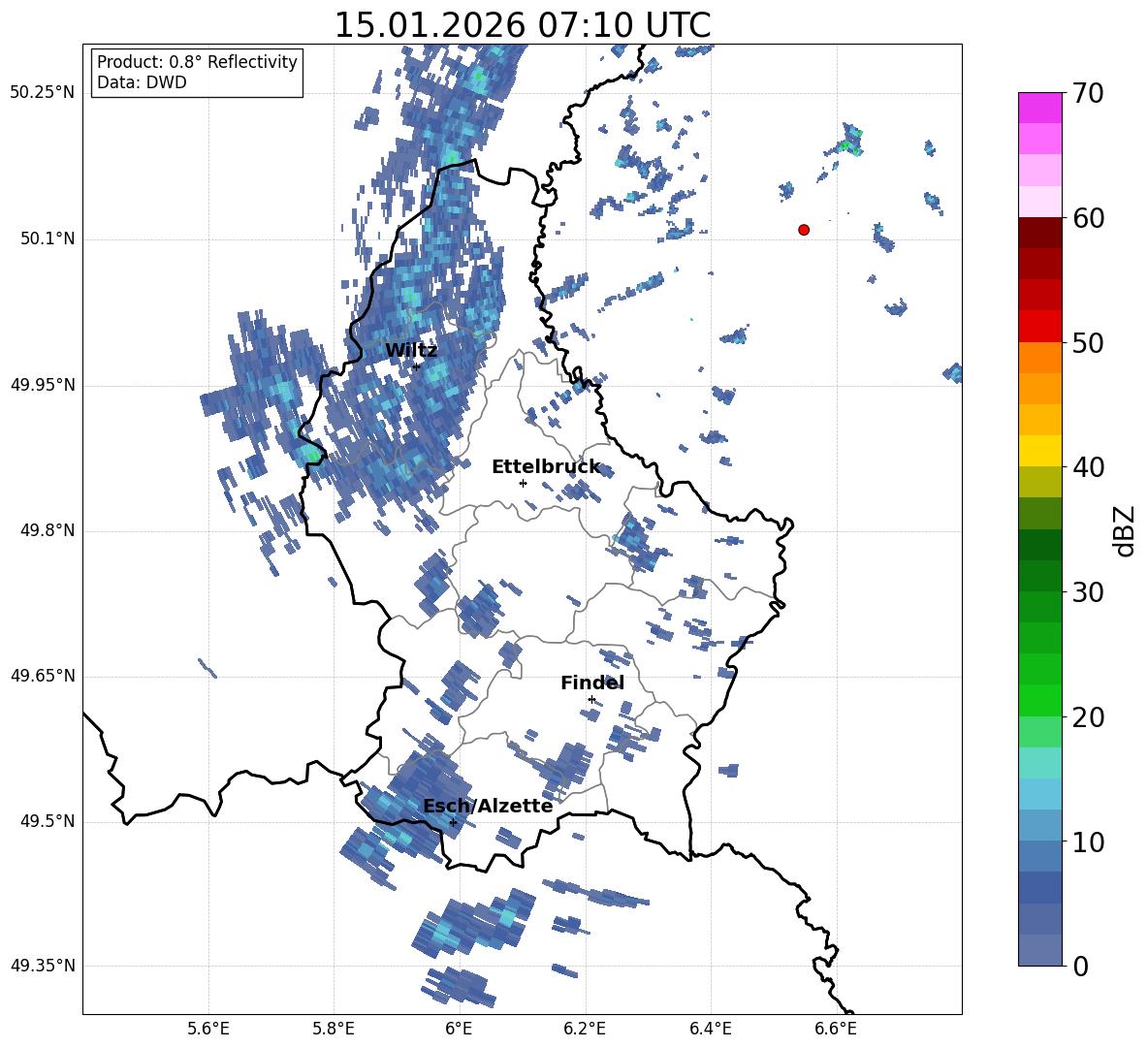This screenshot has height=1048, width=1148.
Task: Click the 60 value on the colorbar
Action: click(x=1087, y=218)
